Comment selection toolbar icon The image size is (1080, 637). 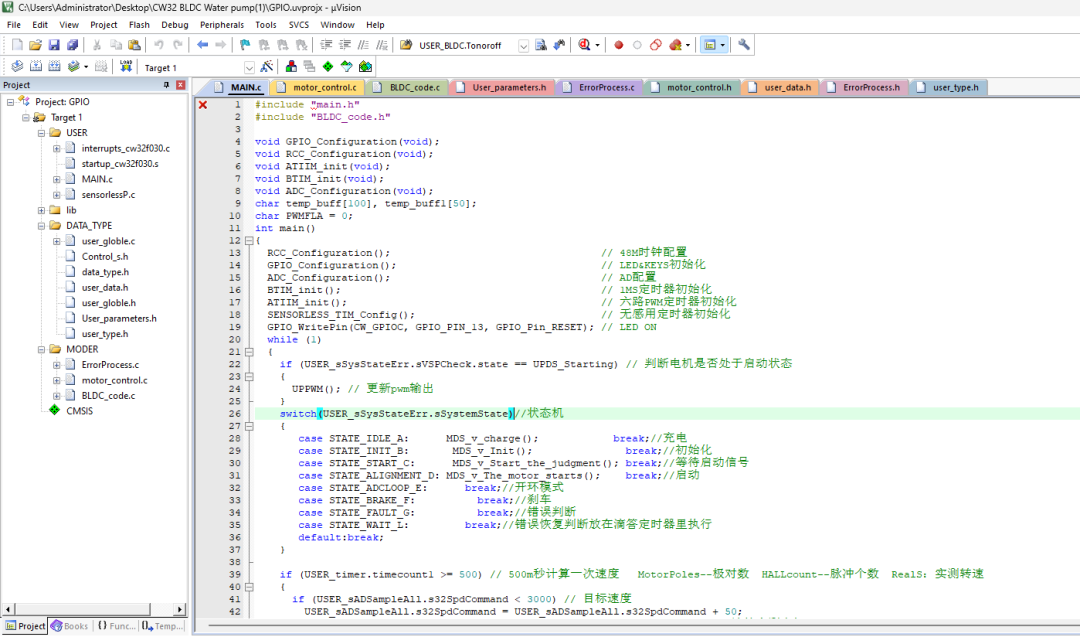363,45
